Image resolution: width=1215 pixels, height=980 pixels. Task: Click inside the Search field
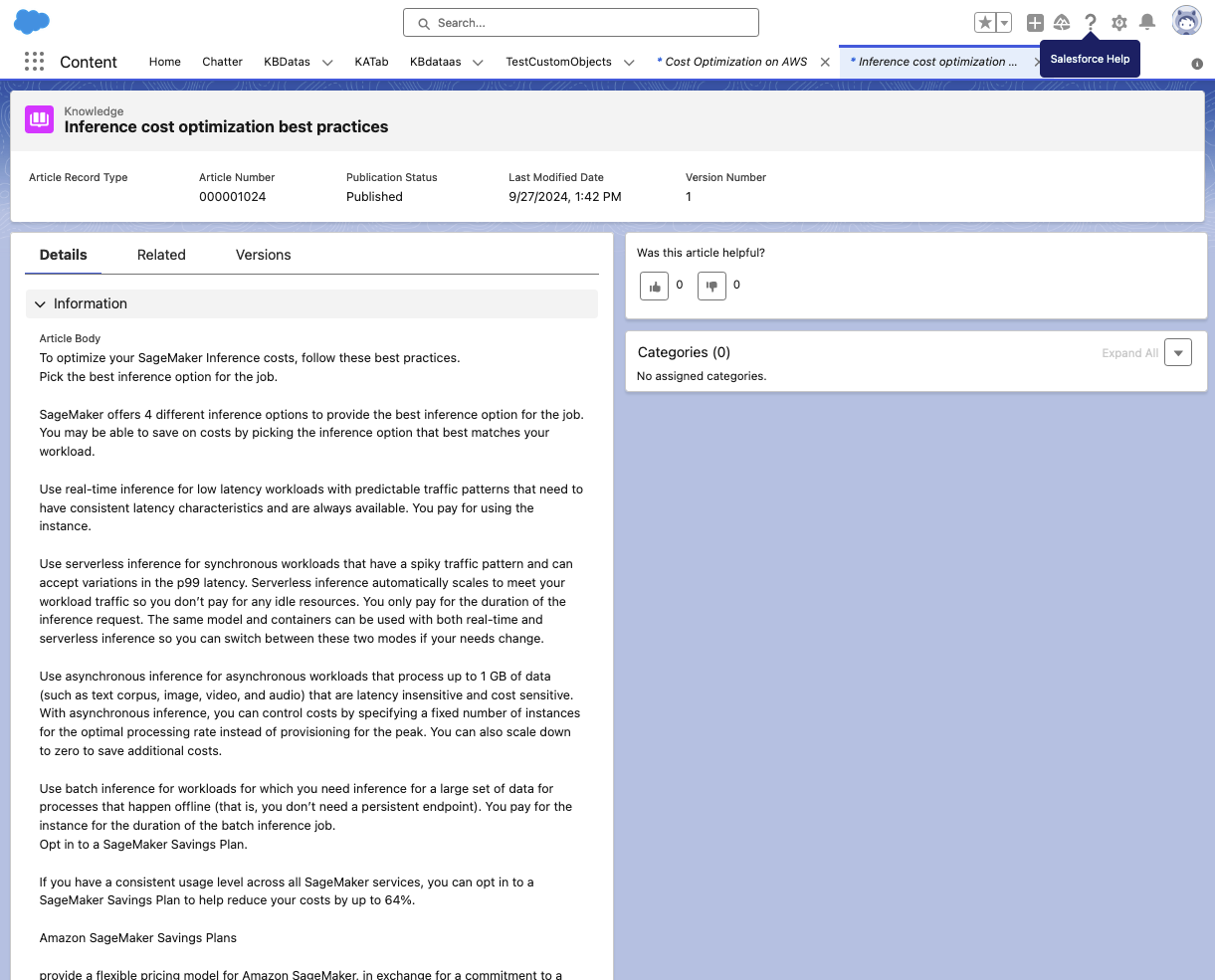coord(580,22)
